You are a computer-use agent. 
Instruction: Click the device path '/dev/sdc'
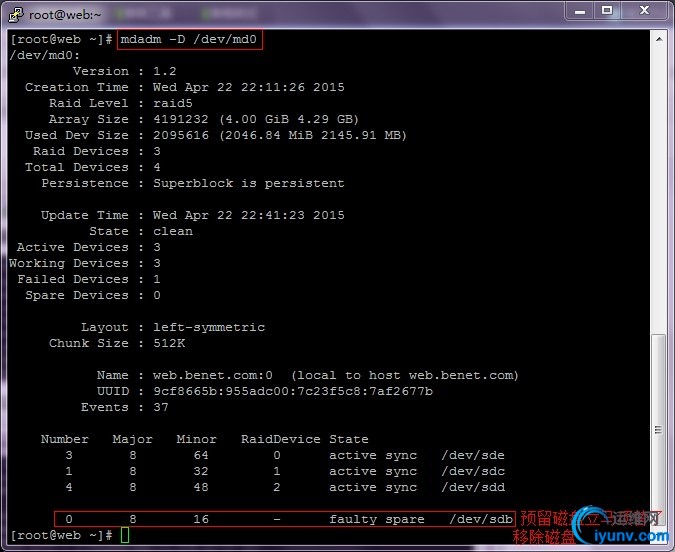pos(473,471)
